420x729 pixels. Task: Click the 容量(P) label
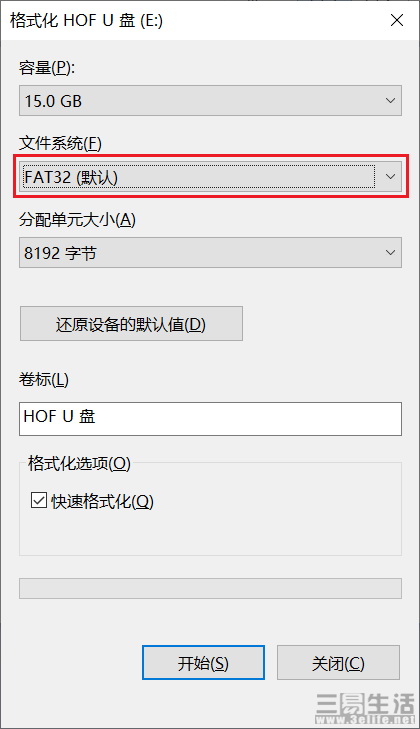pos(47,68)
